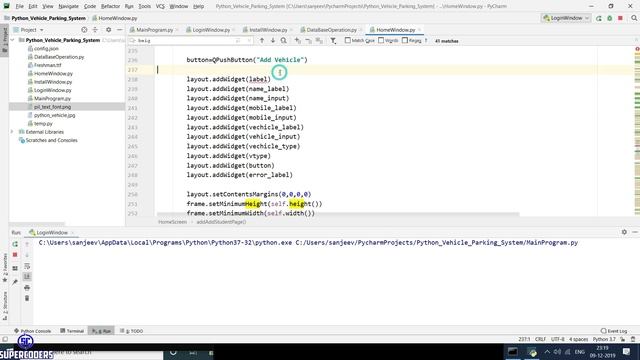
Task: Open Run panel settings gear
Action: pyautogui.click(x=624, y=232)
